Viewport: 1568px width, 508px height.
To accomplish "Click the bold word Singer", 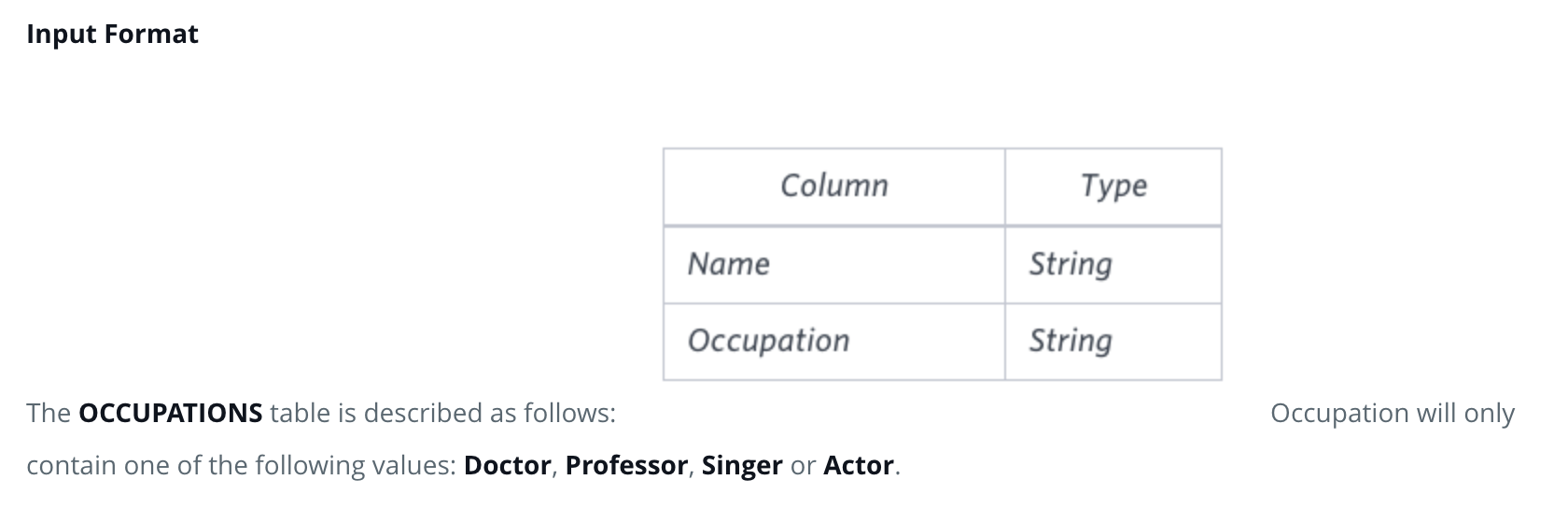I will (x=742, y=465).
